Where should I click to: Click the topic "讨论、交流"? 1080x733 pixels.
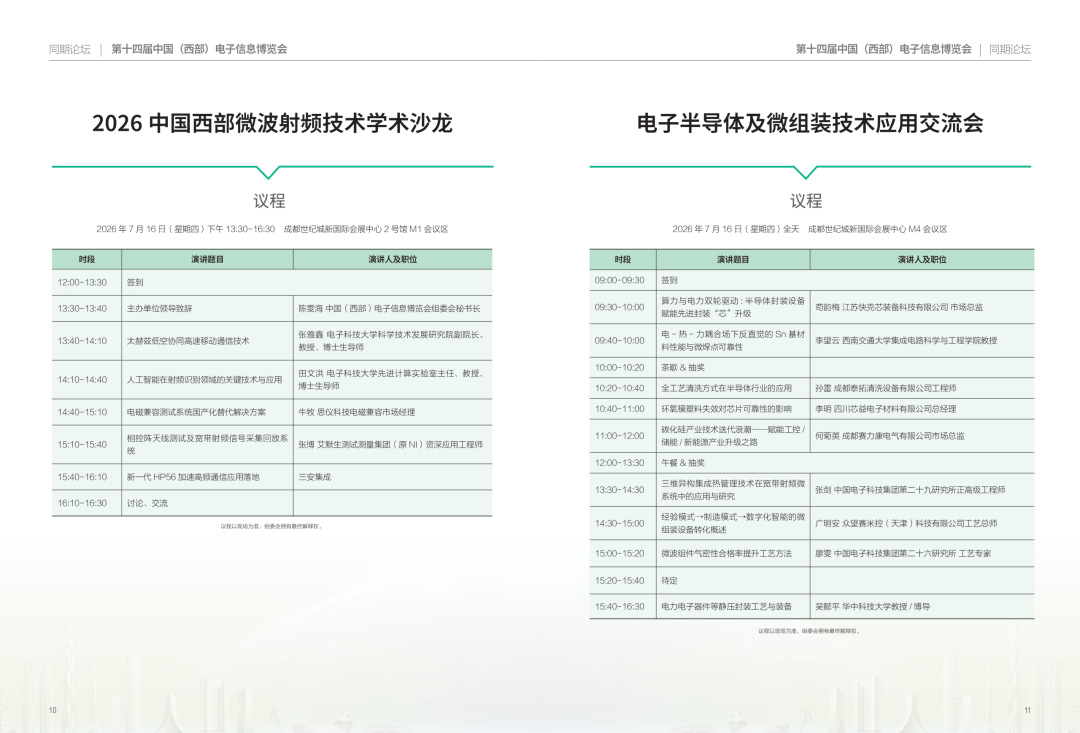point(147,503)
